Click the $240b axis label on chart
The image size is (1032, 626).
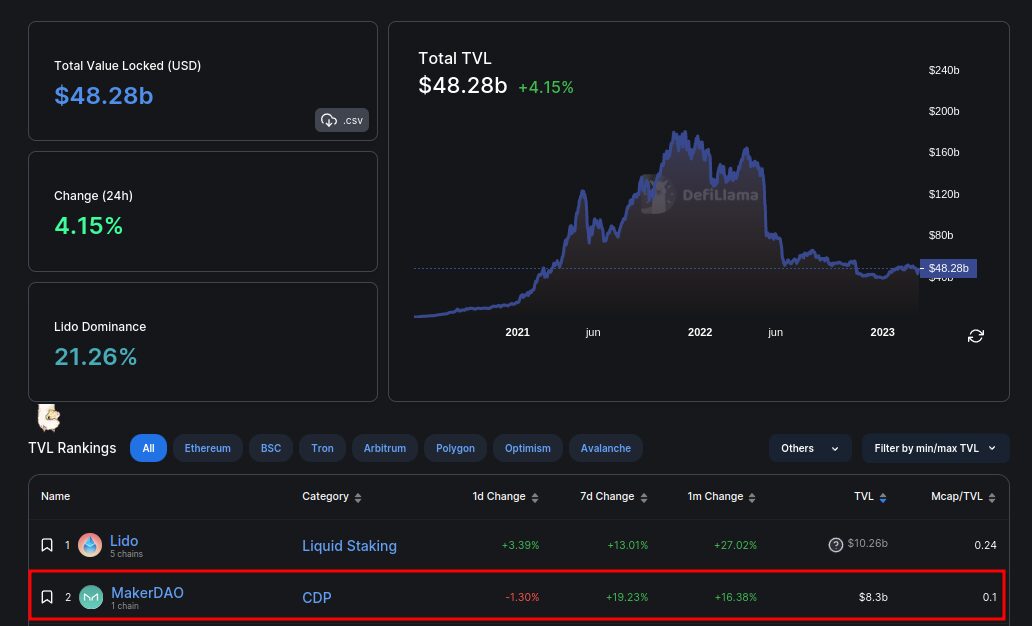click(x=944, y=70)
